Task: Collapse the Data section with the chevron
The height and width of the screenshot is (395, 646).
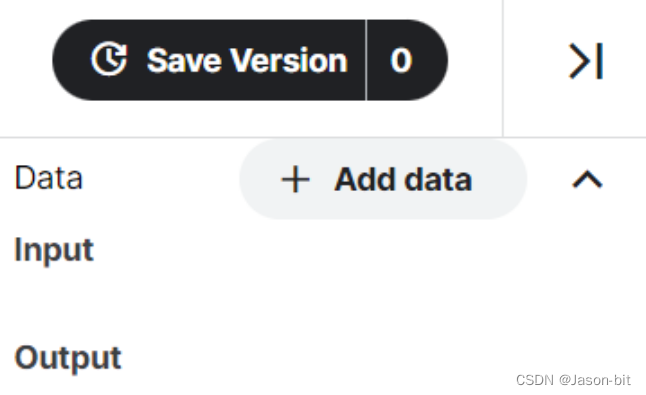Action: 587,180
